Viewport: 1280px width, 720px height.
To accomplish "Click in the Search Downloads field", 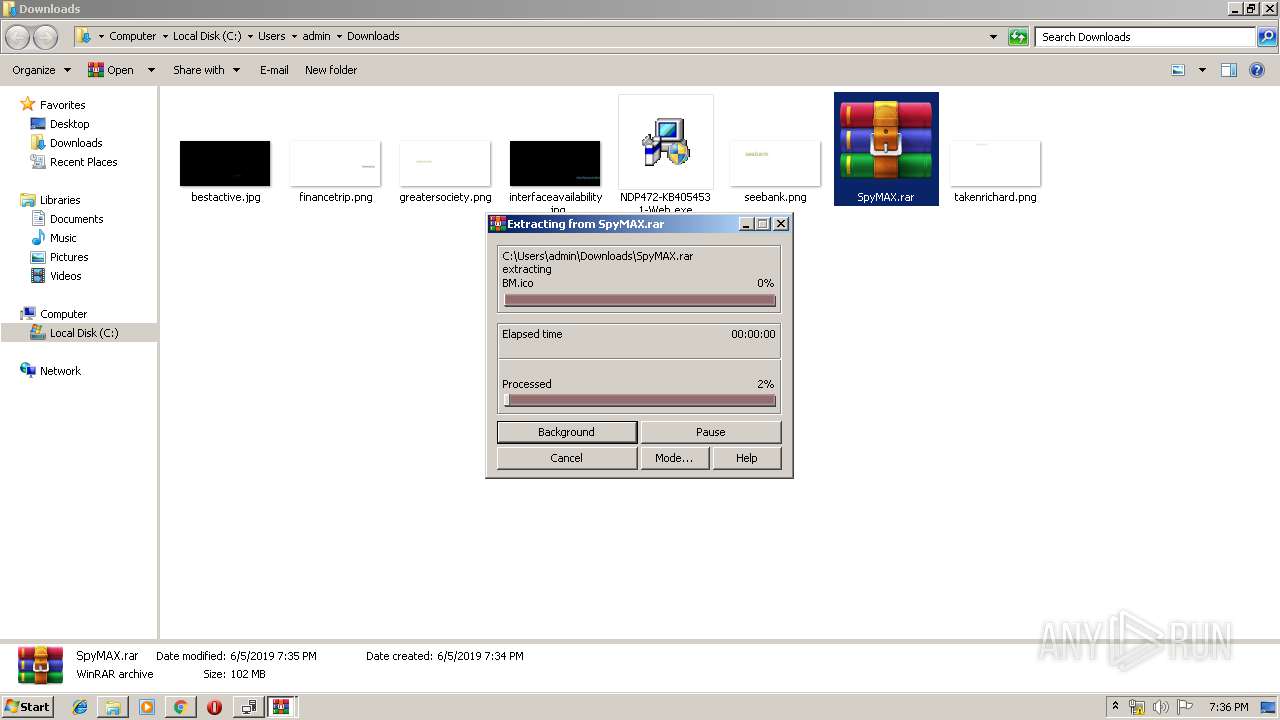I will (1145, 37).
